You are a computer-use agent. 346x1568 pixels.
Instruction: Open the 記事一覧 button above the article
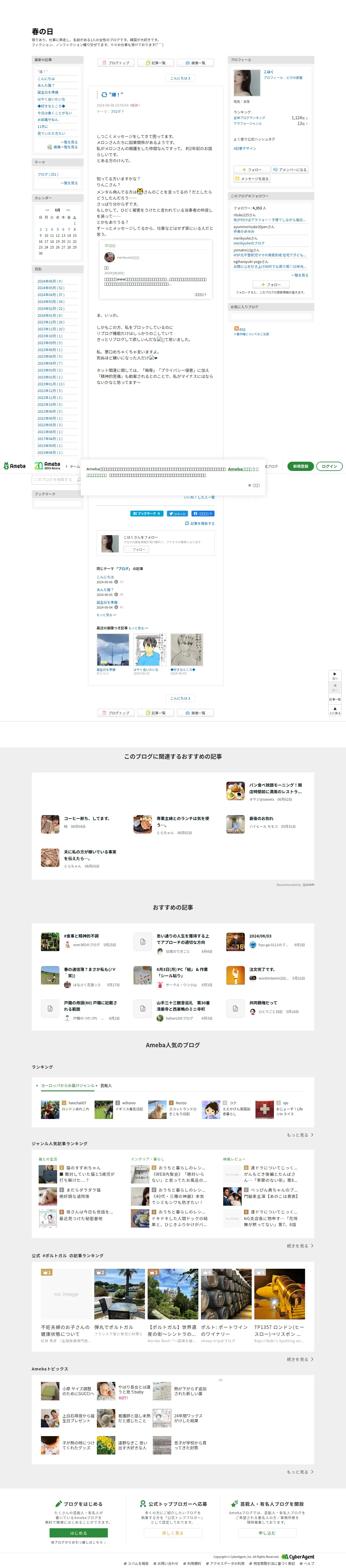[156, 63]
